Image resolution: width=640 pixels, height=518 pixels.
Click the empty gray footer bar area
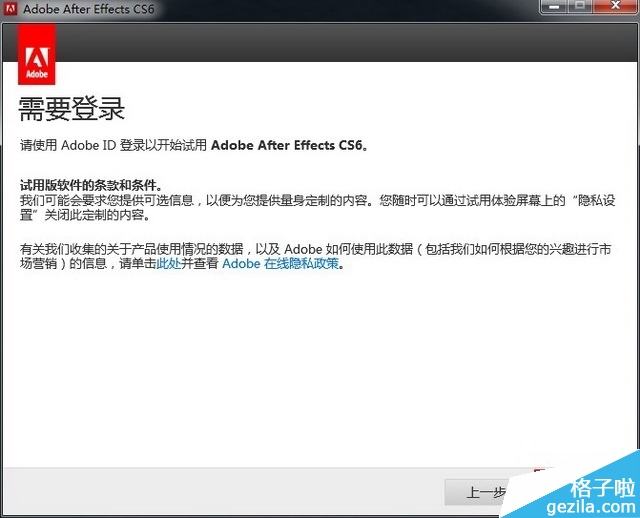[x=220, y=490]
